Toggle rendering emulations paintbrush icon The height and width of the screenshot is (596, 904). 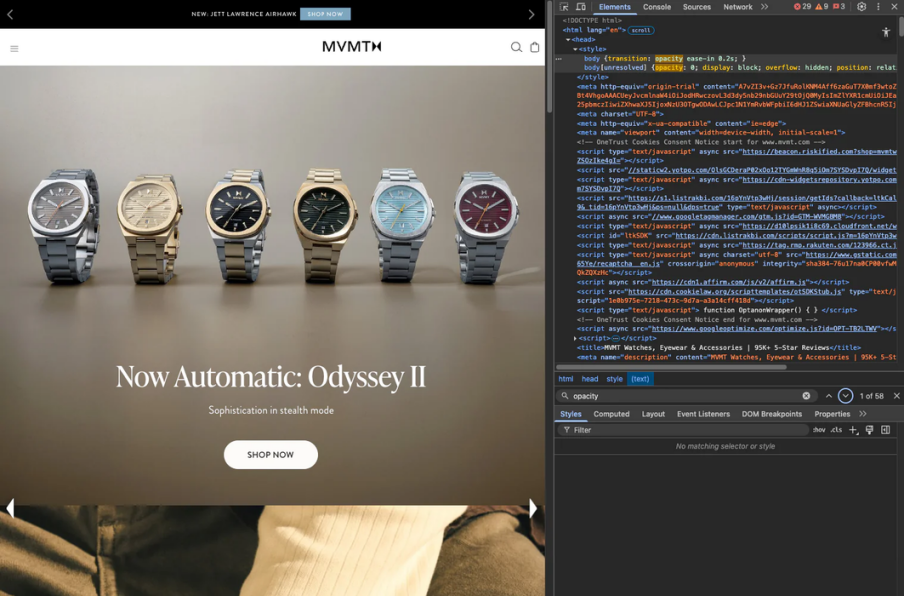click(869, 430)
